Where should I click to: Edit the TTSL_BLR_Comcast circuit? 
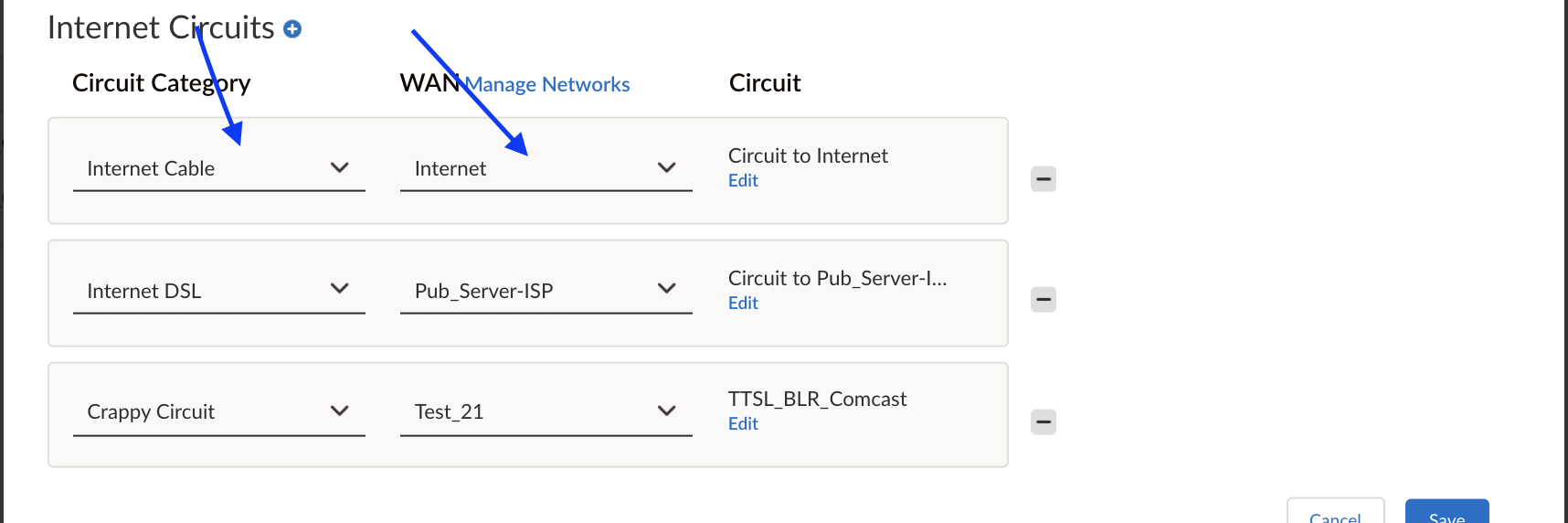(x=743, y=423)
